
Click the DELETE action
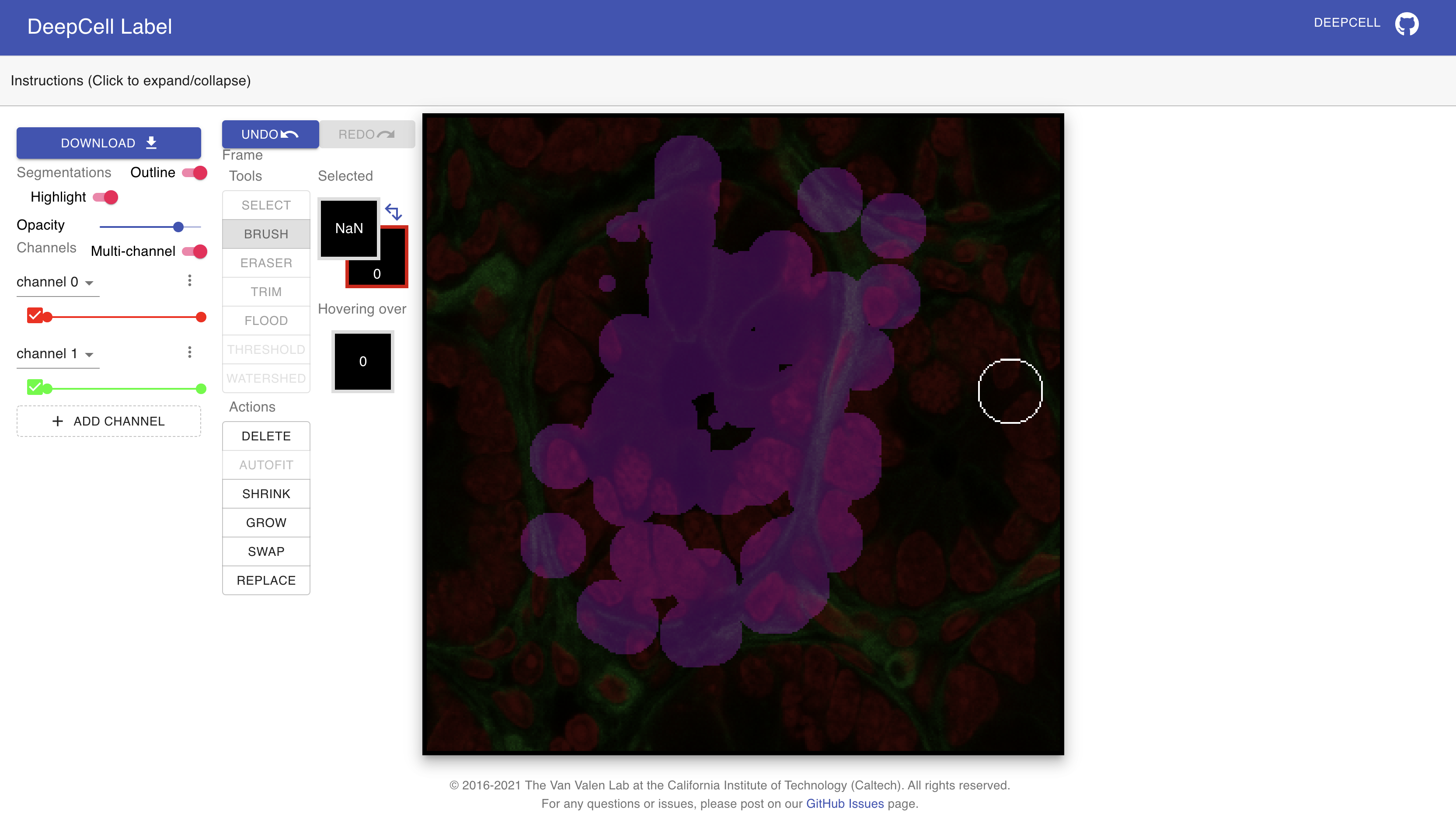point(266,436)
